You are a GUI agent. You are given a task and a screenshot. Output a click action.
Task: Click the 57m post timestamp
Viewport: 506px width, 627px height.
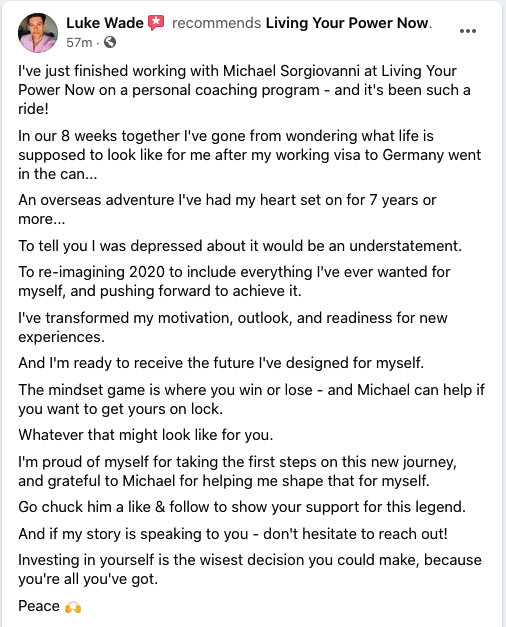[79, 42]
